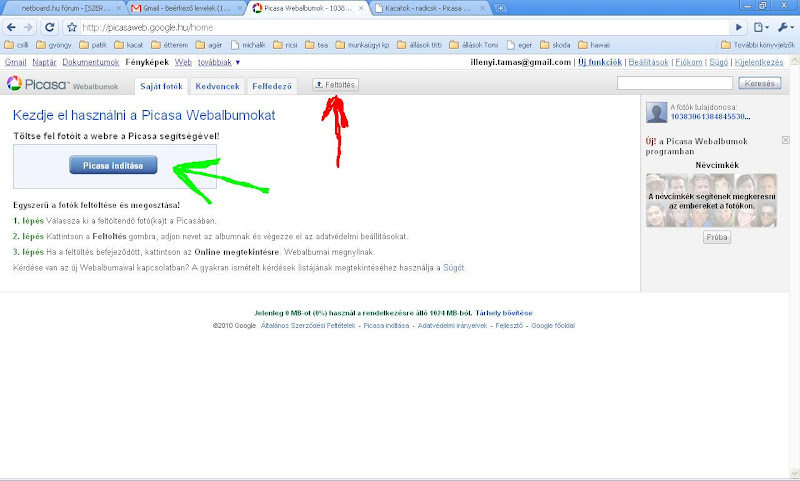800x481 pixels.
Task: Select the Saját fotók tab
Action: [x=161, y=86]
